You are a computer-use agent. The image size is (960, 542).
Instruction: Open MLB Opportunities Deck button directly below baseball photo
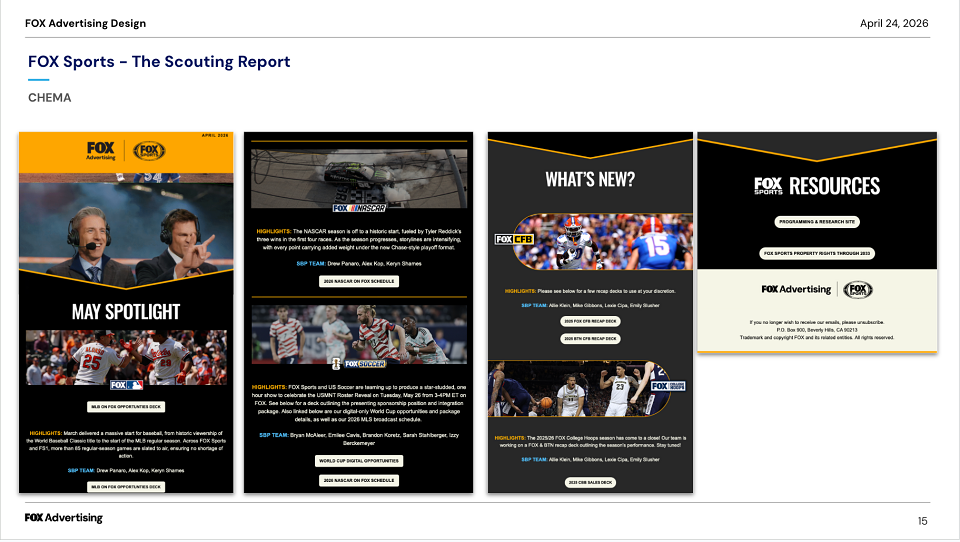click(x=126, y=407)
